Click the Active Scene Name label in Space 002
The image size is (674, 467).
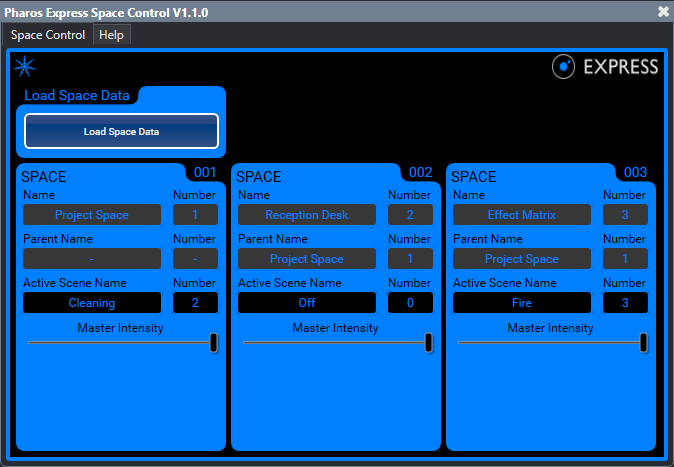point(290,283)
